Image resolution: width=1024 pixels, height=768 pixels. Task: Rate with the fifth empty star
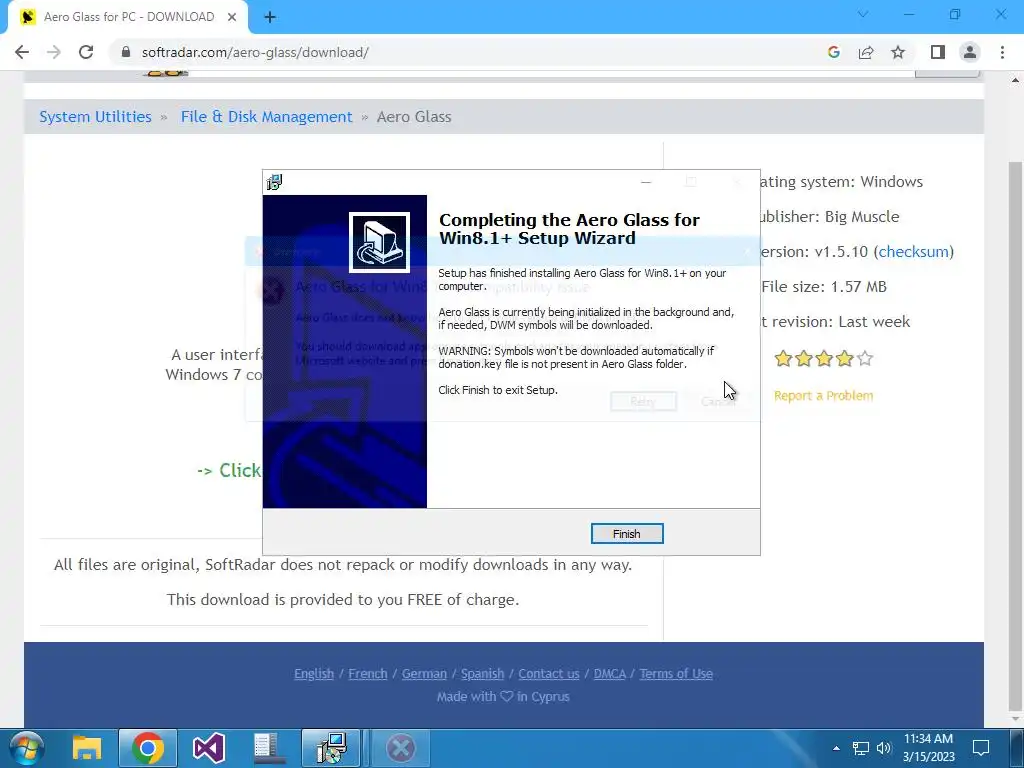tap(865, 358)
